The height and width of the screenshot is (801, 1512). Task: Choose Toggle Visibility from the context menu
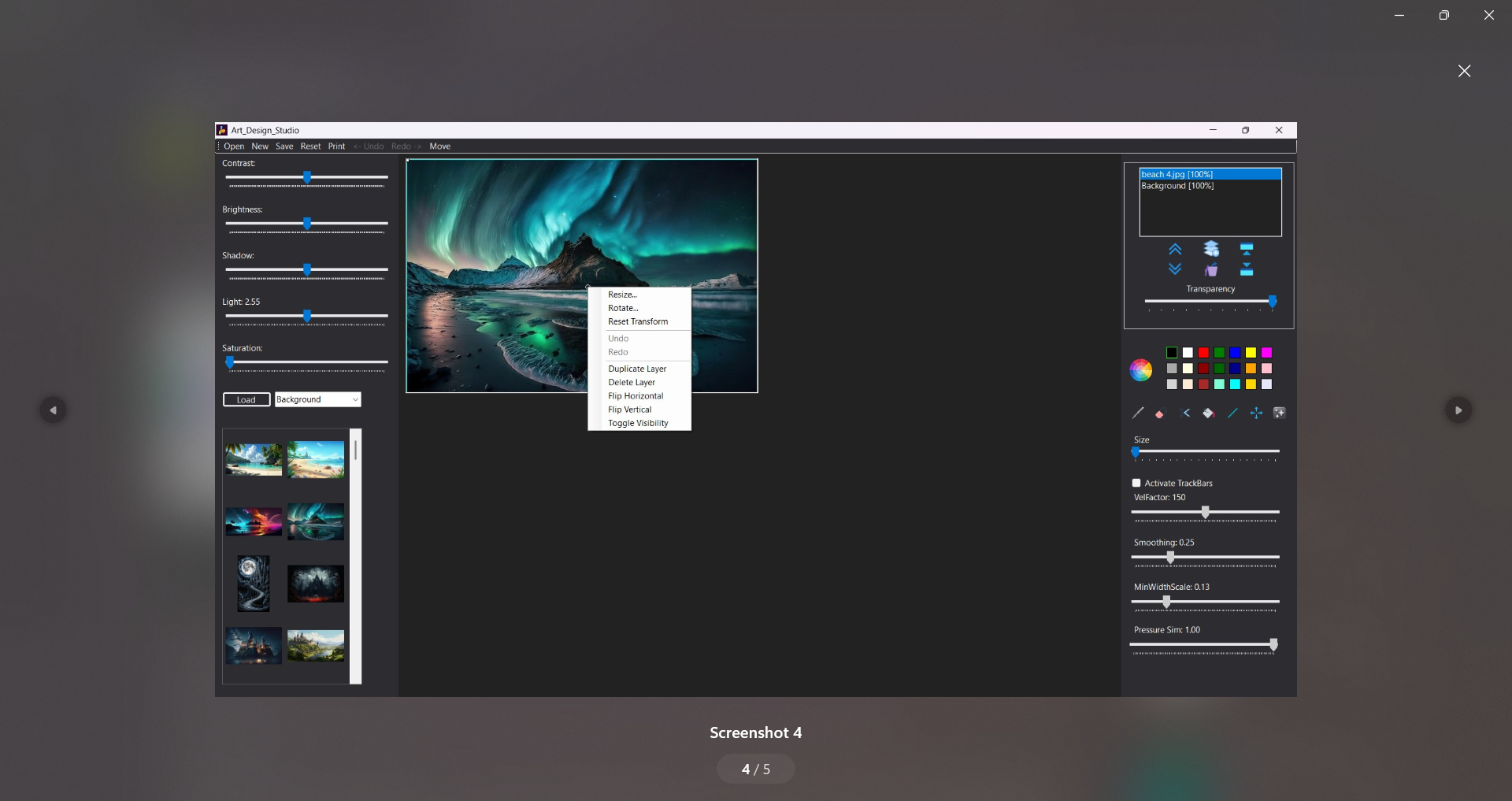point(639,423)
